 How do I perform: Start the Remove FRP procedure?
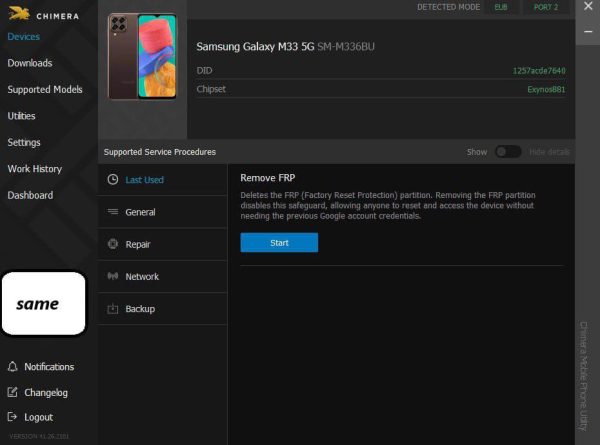coord(279,243)
